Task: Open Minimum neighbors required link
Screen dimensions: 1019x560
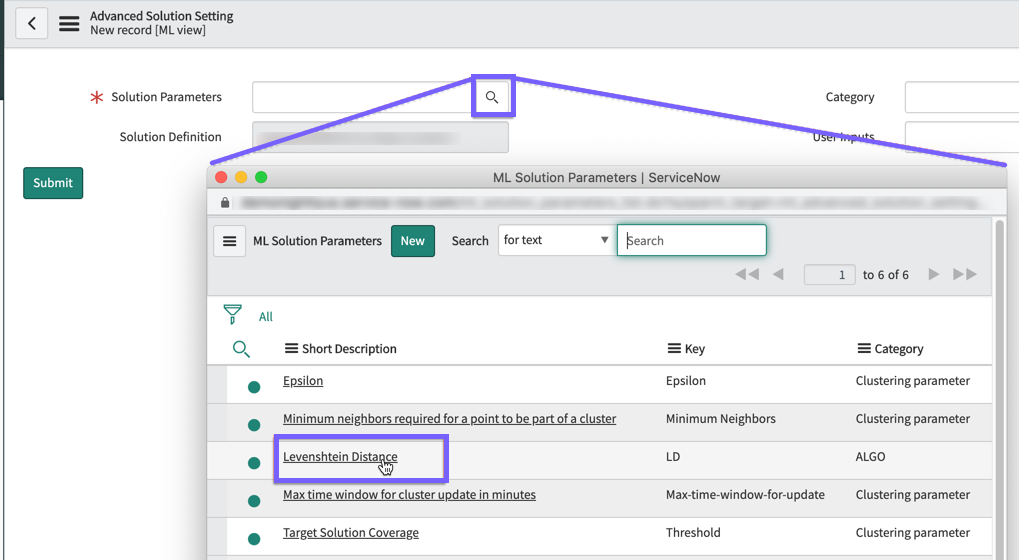Action: (450, 419)
